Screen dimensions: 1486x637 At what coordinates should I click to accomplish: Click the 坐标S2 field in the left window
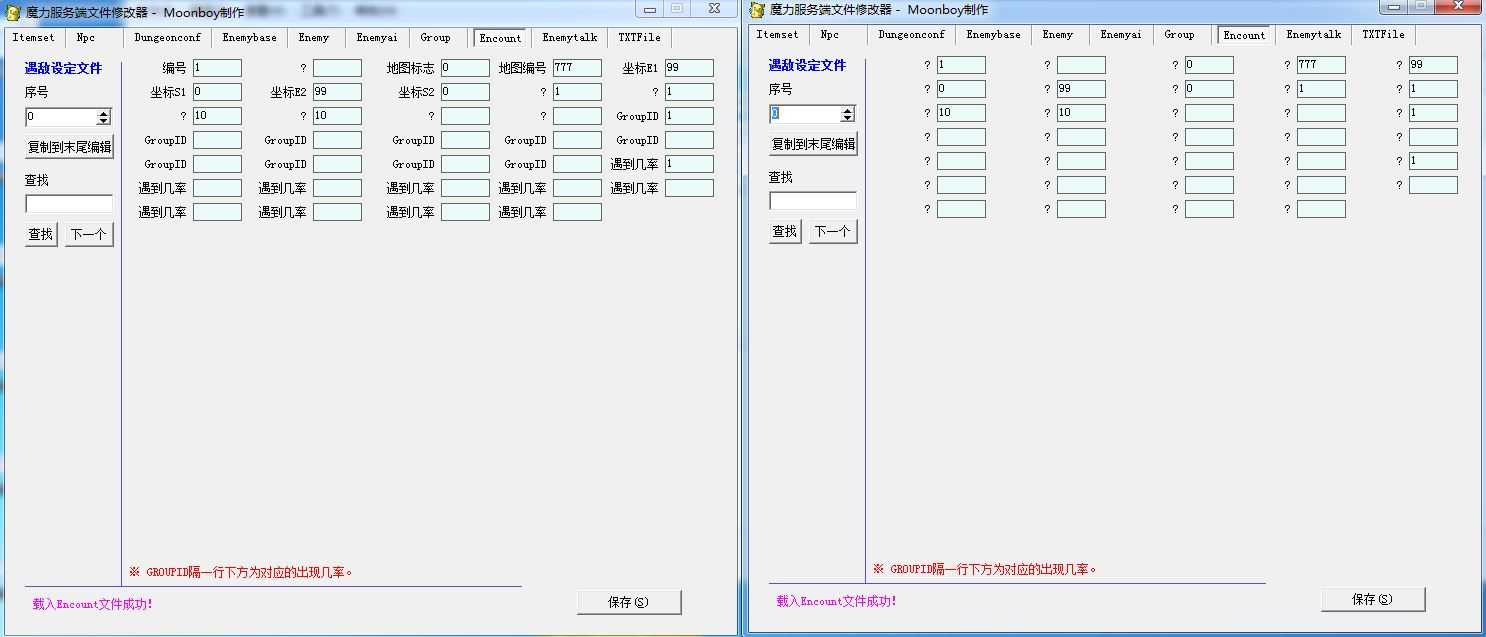pyautogui.click(x=465, y=92)
